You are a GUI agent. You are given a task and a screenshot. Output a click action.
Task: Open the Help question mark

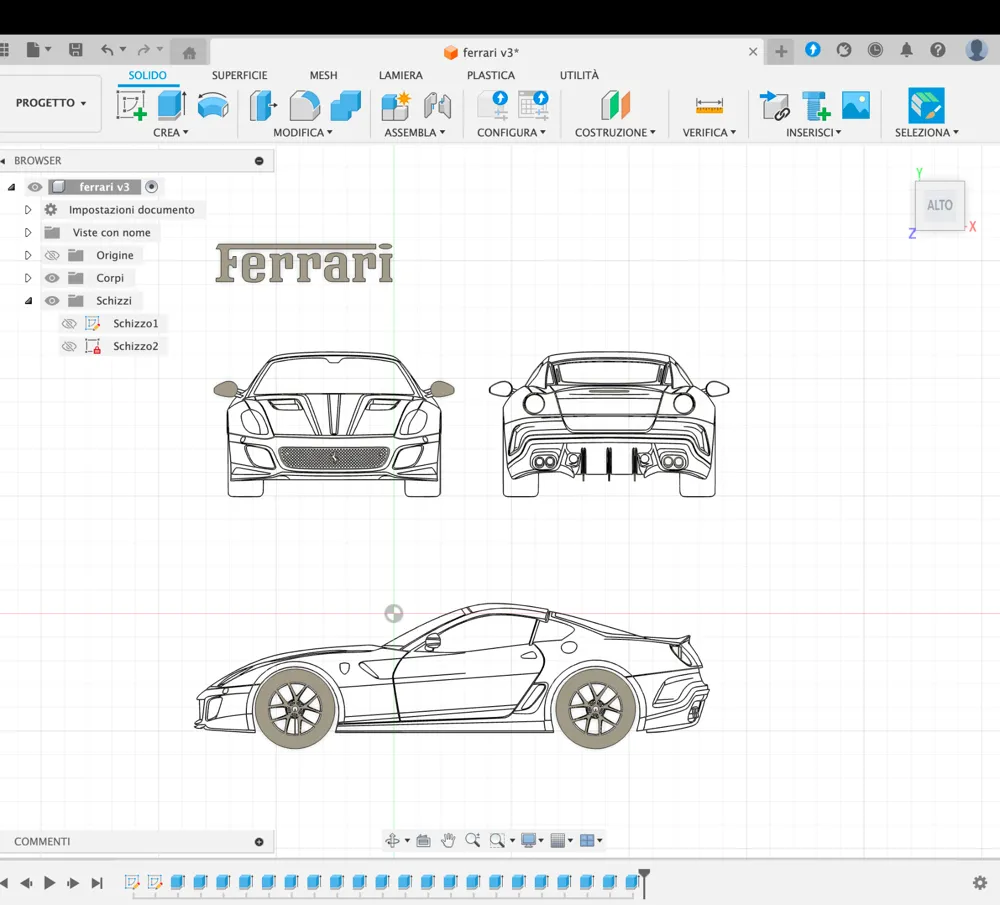click(x=938, y=50)
